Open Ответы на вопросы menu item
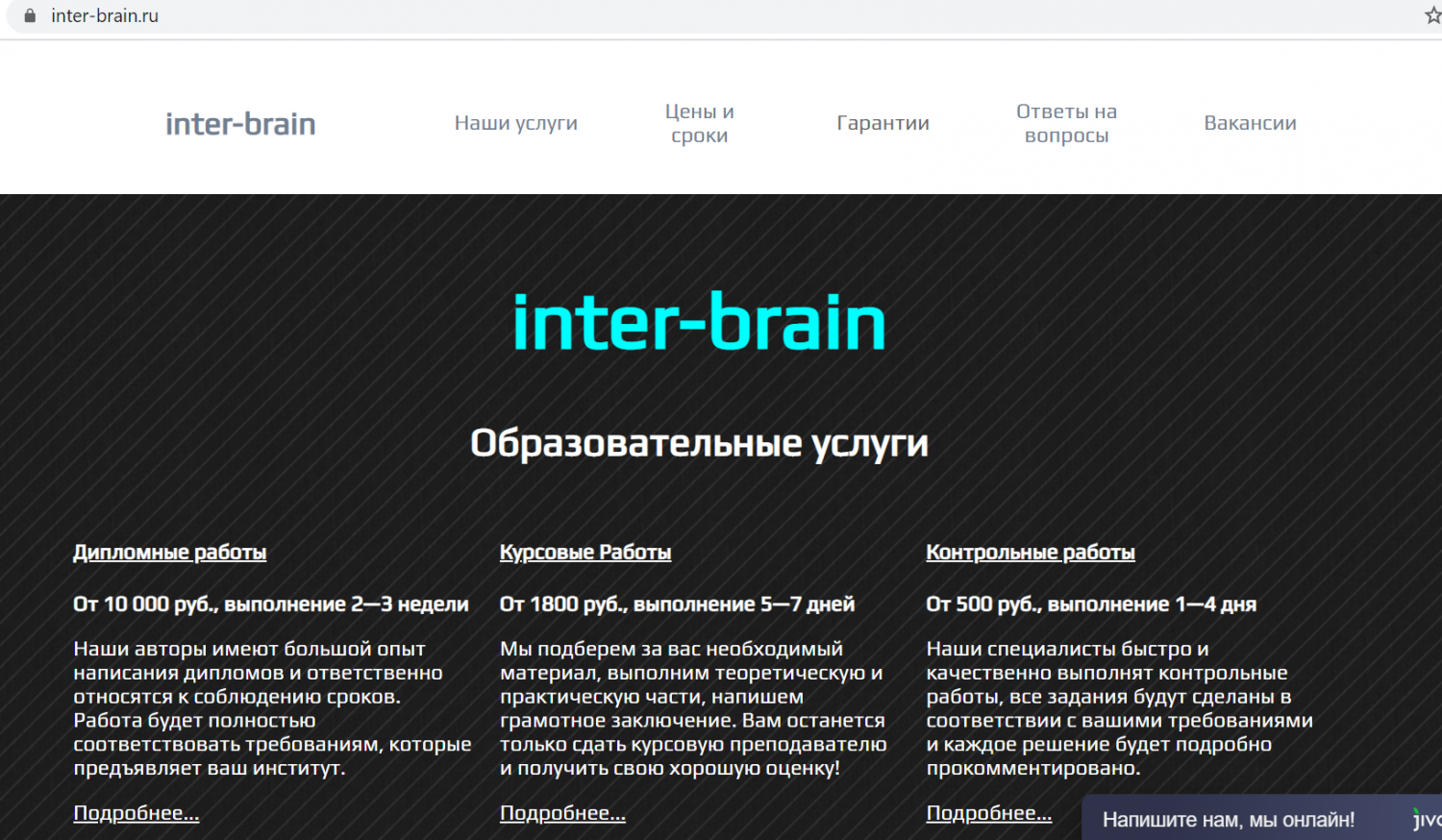Image resolution: width=1442 pixels, height=840 pixels. point(1067,123)
